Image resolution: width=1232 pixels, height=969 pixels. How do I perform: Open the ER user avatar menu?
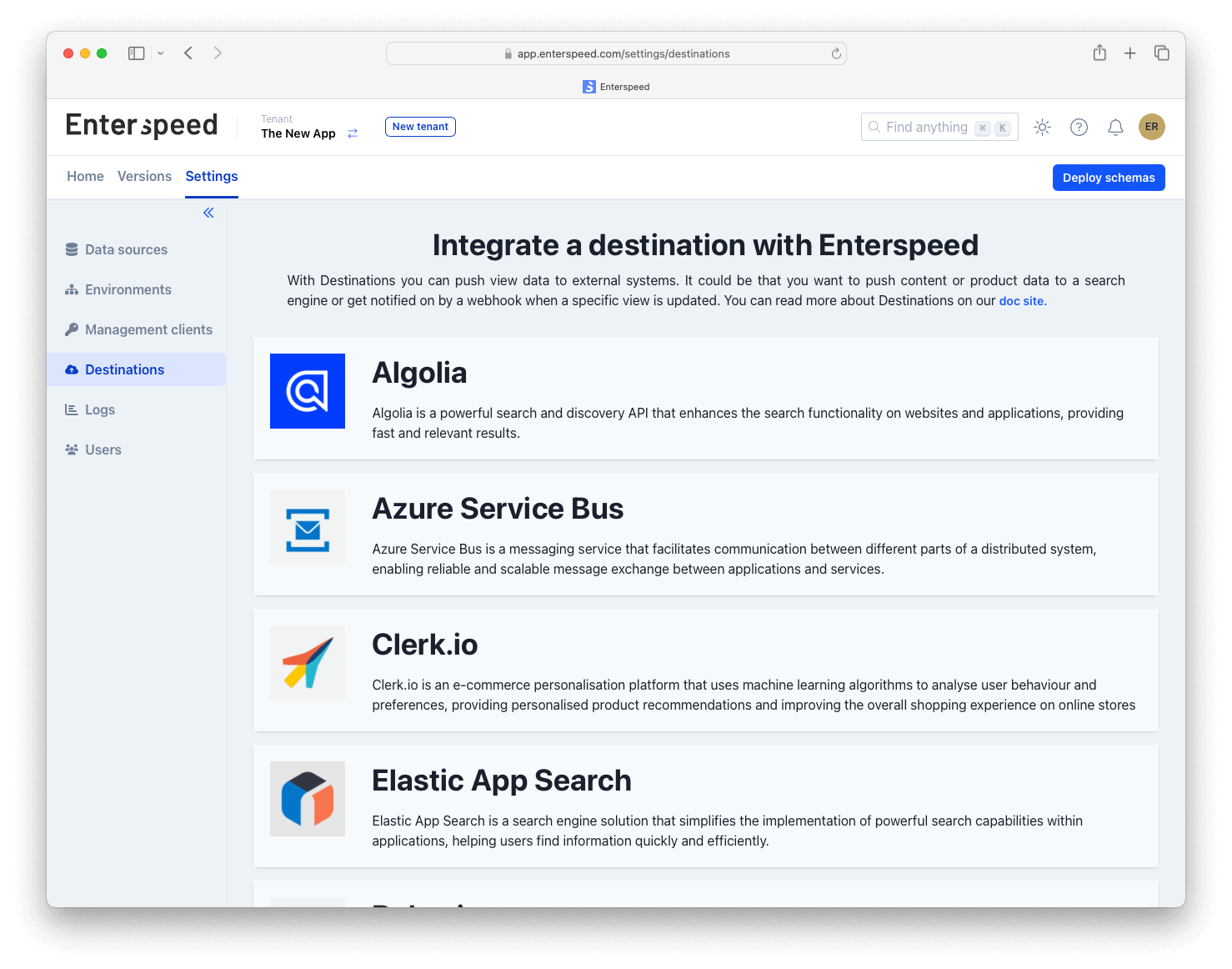click(1152, 127)
